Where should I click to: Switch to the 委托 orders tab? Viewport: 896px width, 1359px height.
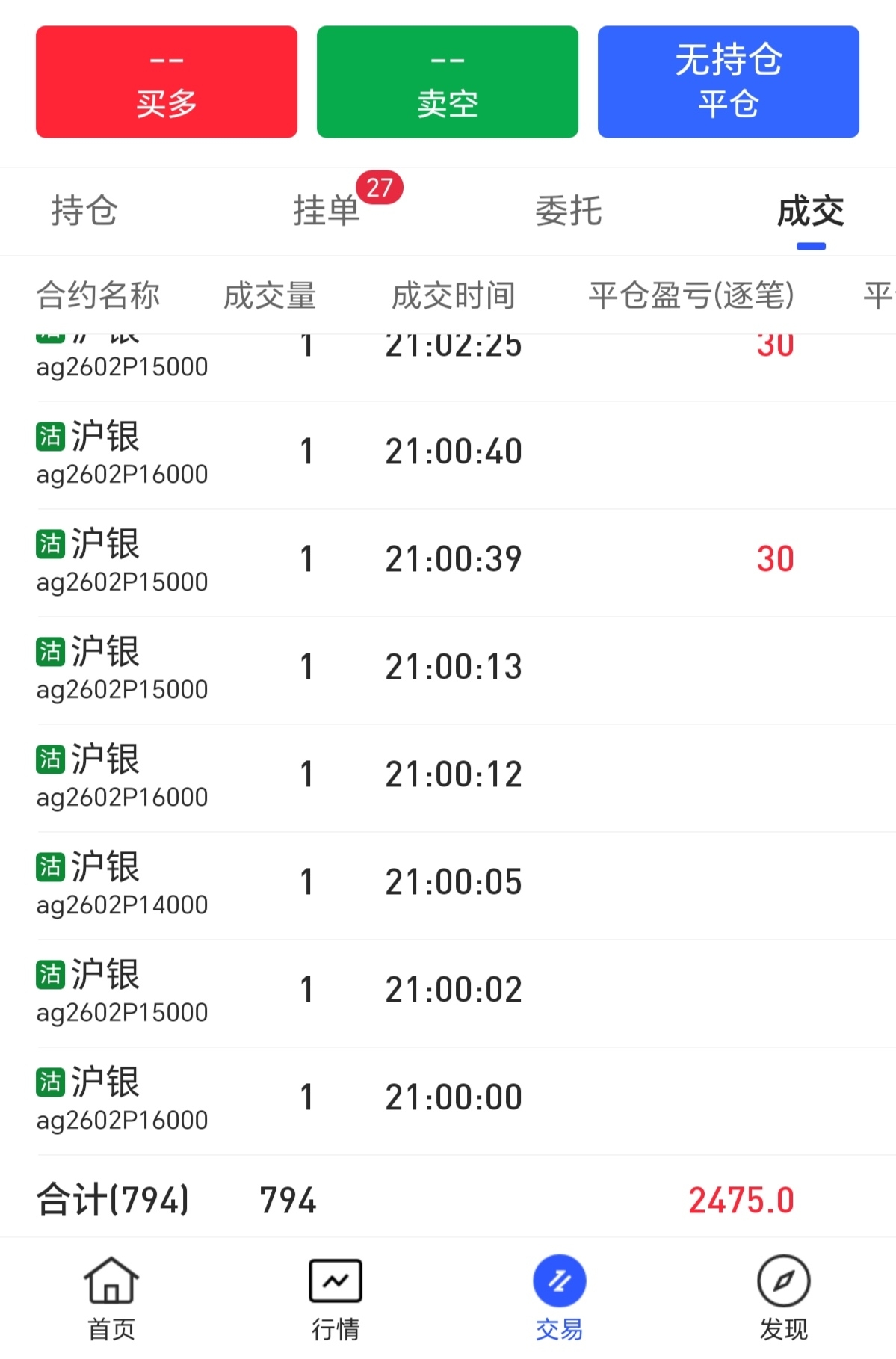coord(569,211)
